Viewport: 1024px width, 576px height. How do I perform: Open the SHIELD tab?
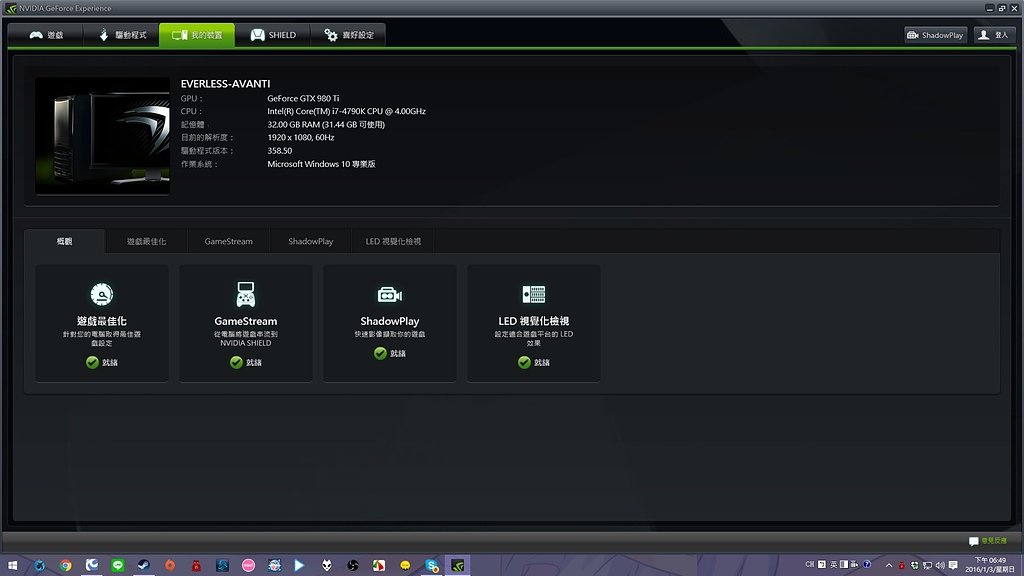(x=273, y=35)
